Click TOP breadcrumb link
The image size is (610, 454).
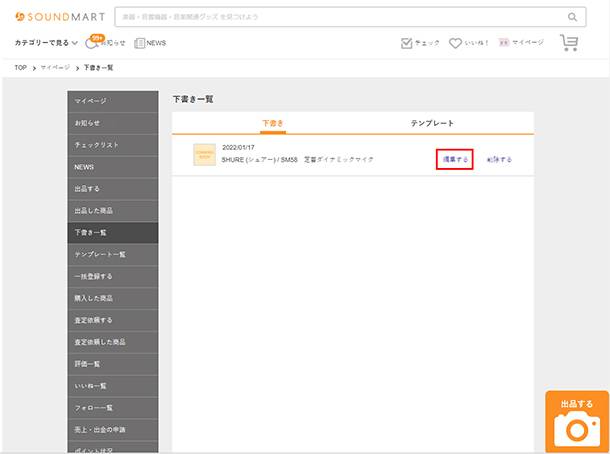20,67
